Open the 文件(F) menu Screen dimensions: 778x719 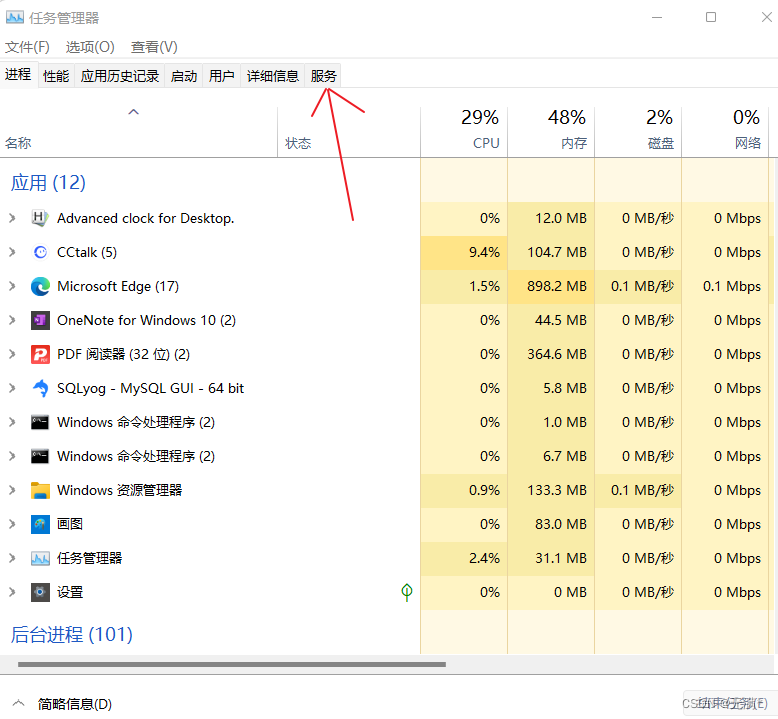[27, 47]
